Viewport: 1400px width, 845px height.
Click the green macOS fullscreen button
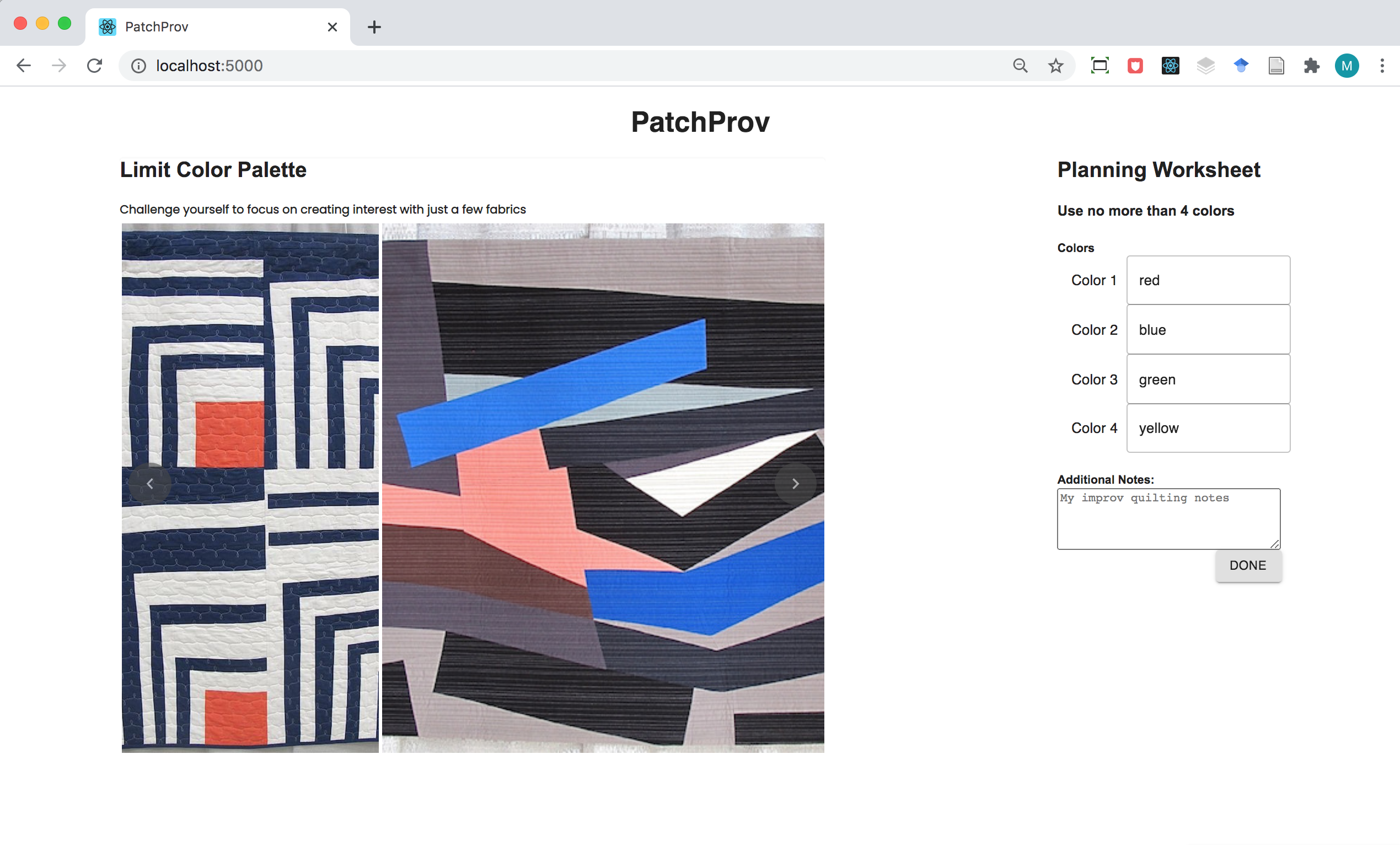pyautogui.click(x=65, y=23)
